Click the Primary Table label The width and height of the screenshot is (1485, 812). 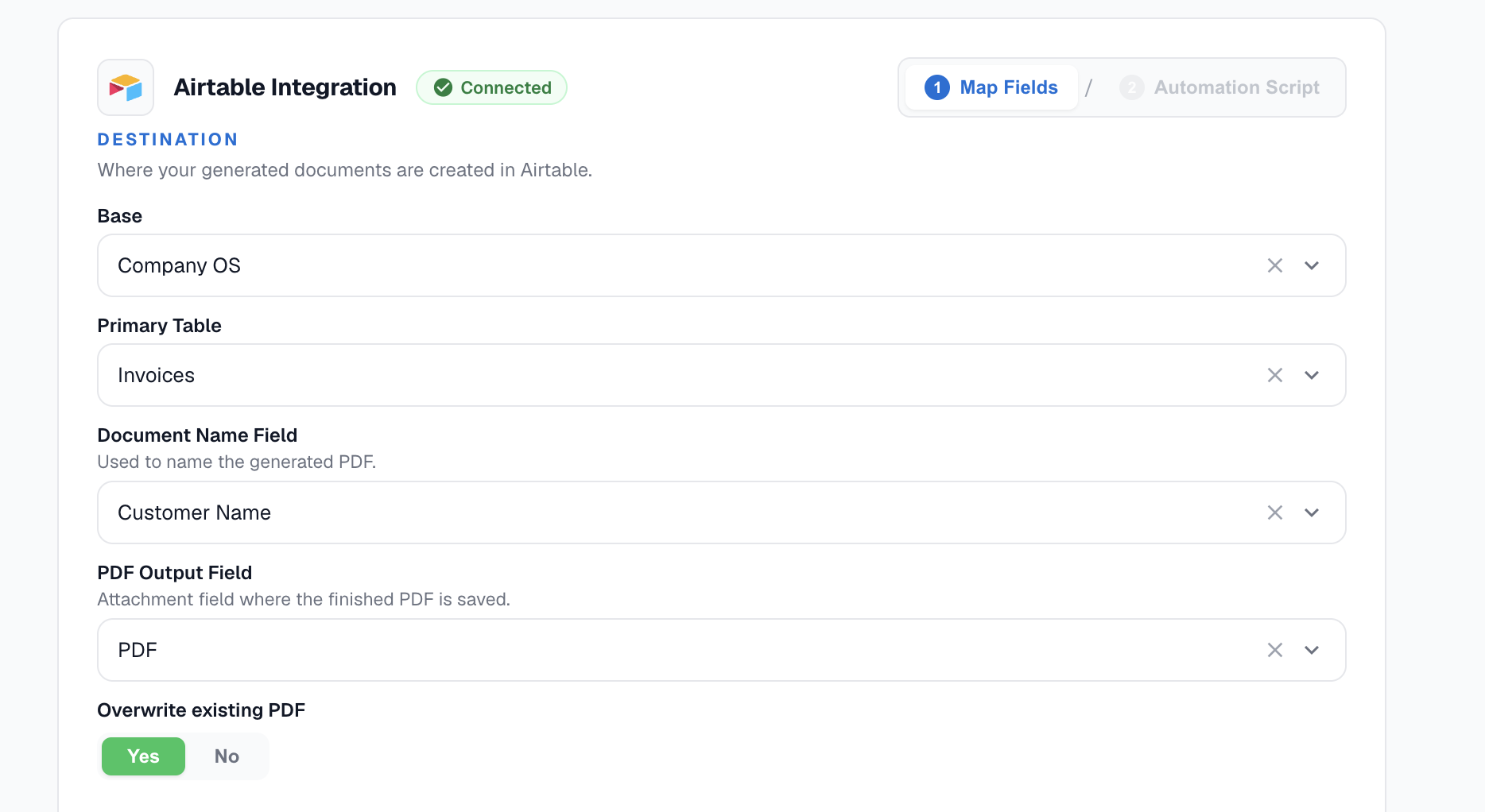tap(159, 326)
